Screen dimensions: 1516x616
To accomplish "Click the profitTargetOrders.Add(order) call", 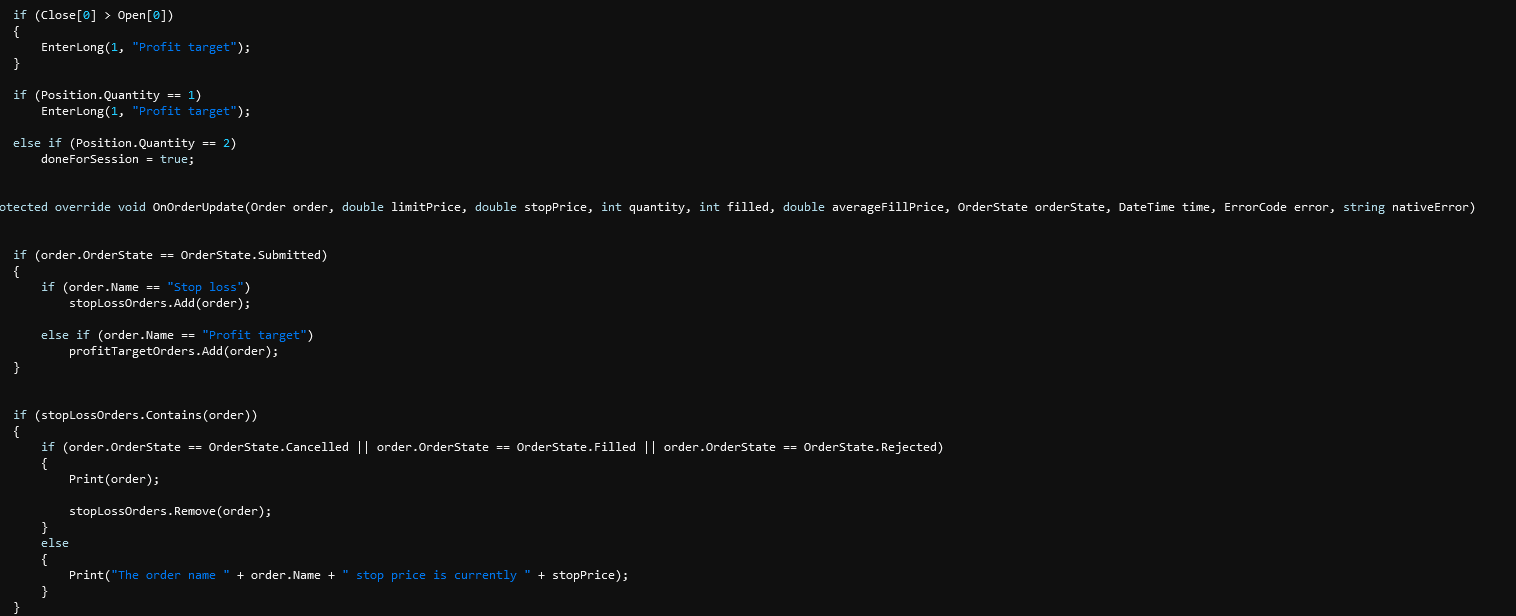I will tap(173, 351).
